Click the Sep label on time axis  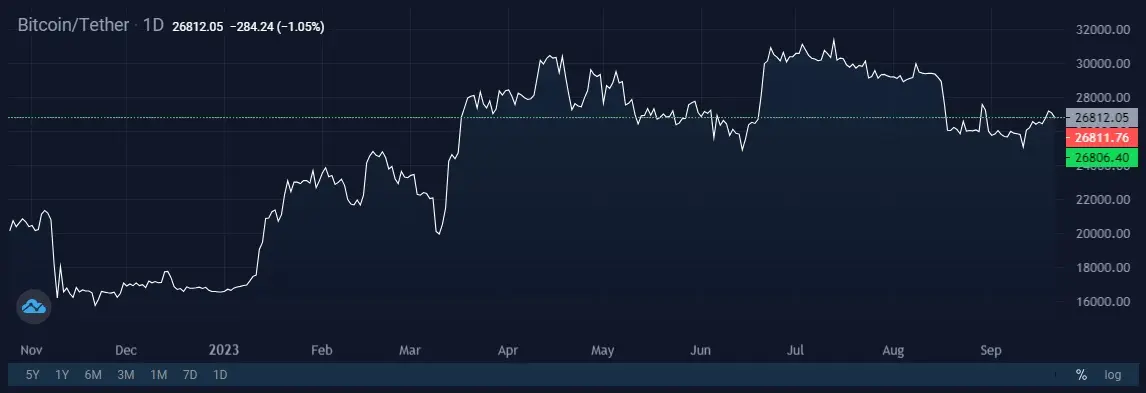[x=990, y=350]
